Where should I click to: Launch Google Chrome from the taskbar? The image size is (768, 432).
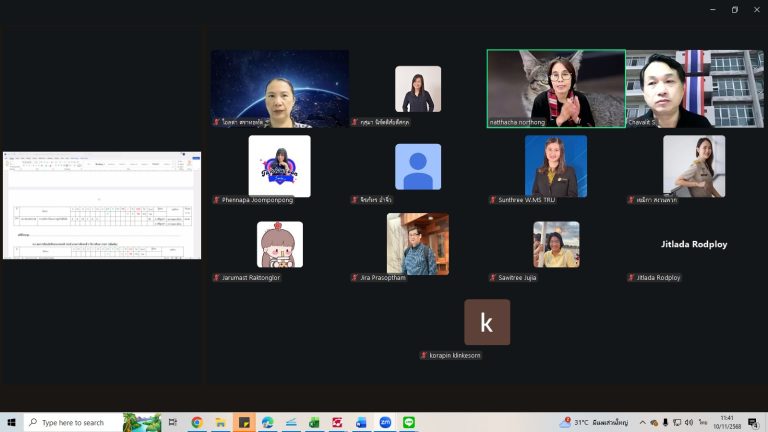coord(197,423)
